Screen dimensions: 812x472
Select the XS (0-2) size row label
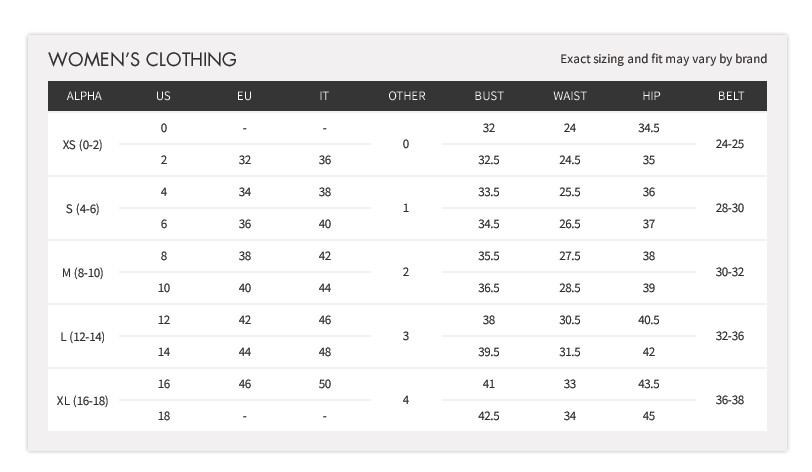pyautogui.click(x=83, y=144)
